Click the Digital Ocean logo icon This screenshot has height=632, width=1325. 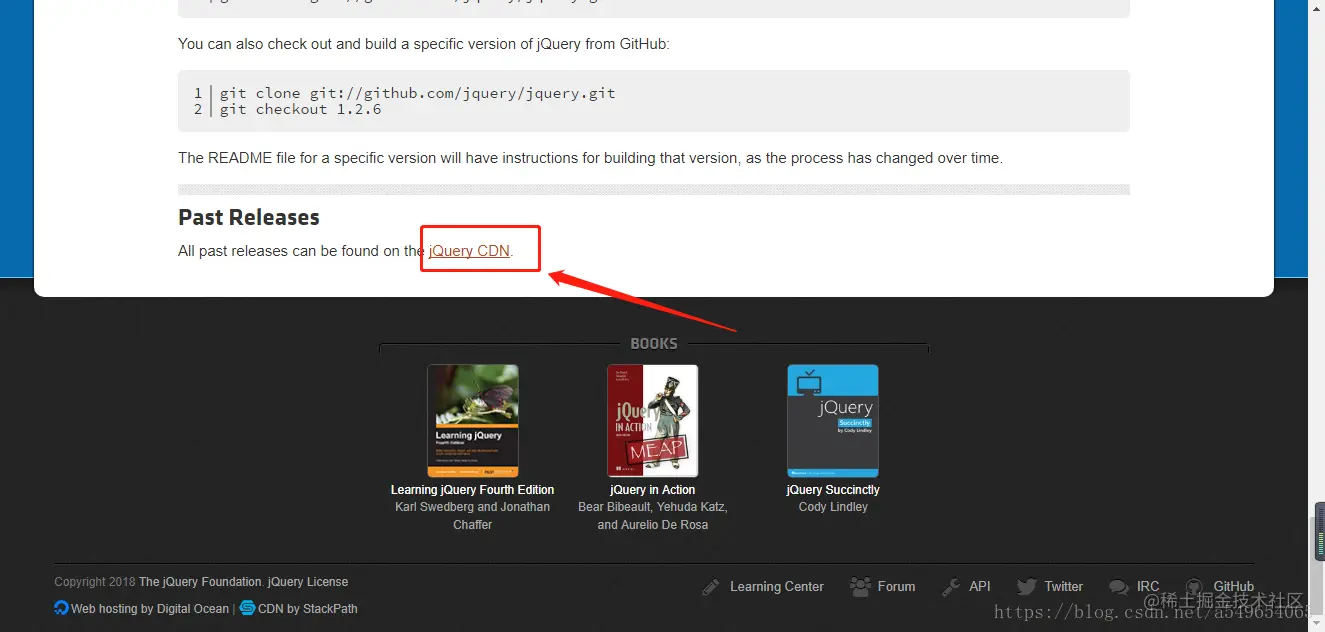click(61, 608)
